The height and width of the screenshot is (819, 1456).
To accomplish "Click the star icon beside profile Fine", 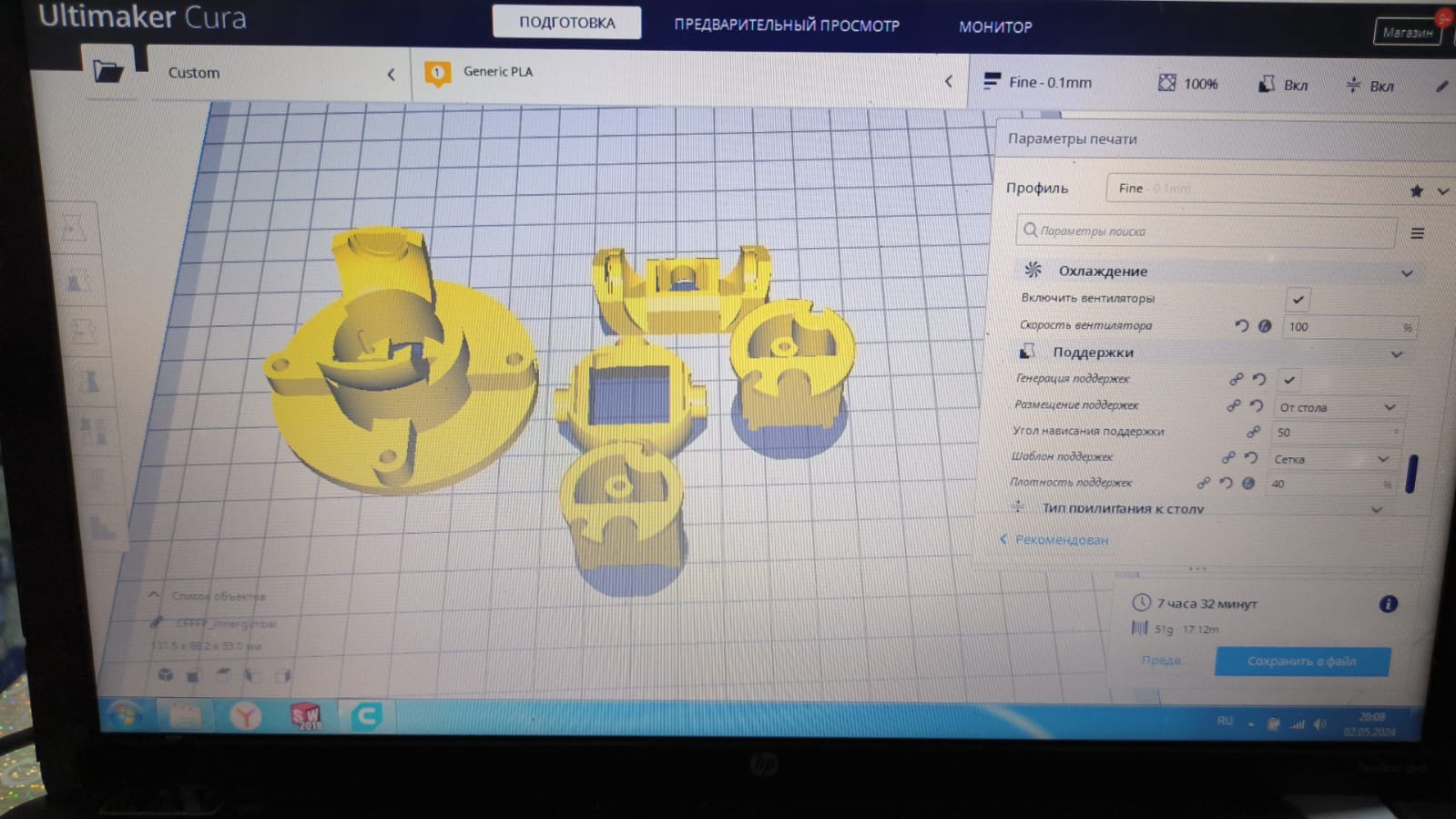I will coord(1416,190).
